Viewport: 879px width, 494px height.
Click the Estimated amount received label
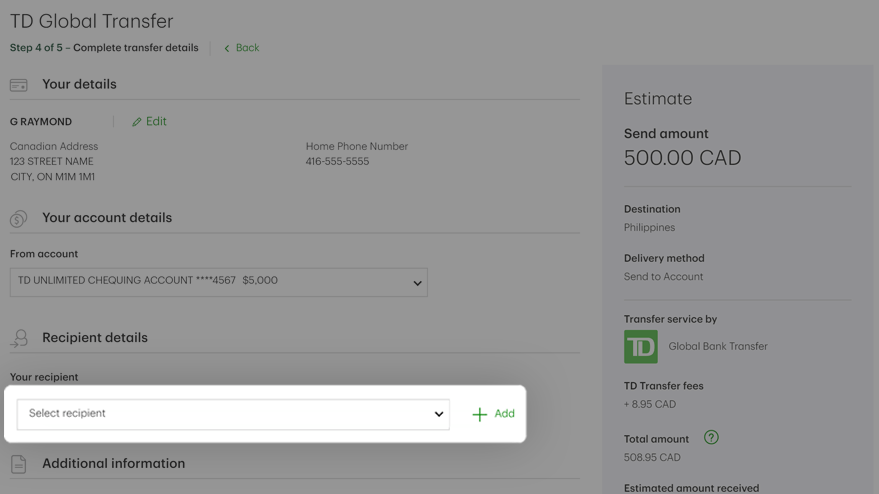tap(691, 488)
